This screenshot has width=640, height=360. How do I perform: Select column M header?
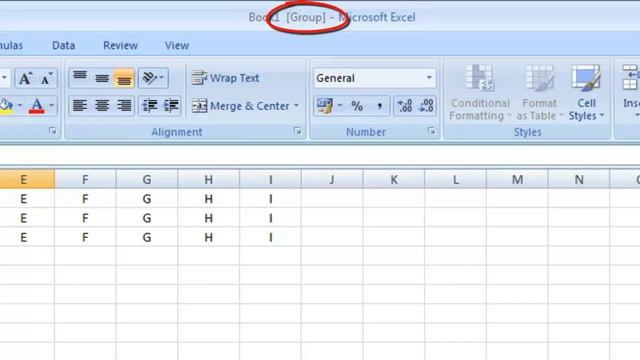(517, 179)
